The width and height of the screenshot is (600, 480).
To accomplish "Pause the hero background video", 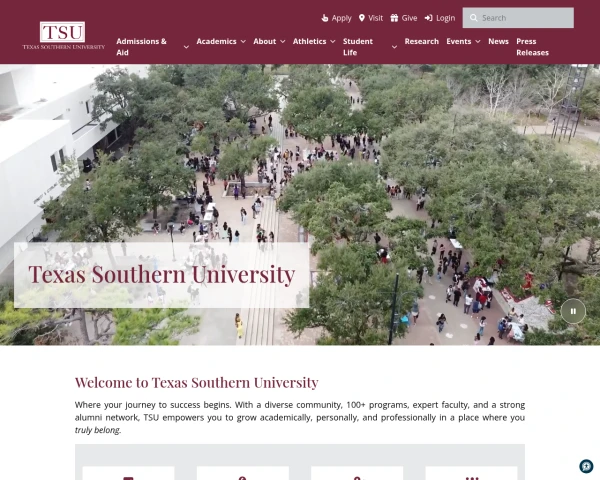I will [573, 311].
